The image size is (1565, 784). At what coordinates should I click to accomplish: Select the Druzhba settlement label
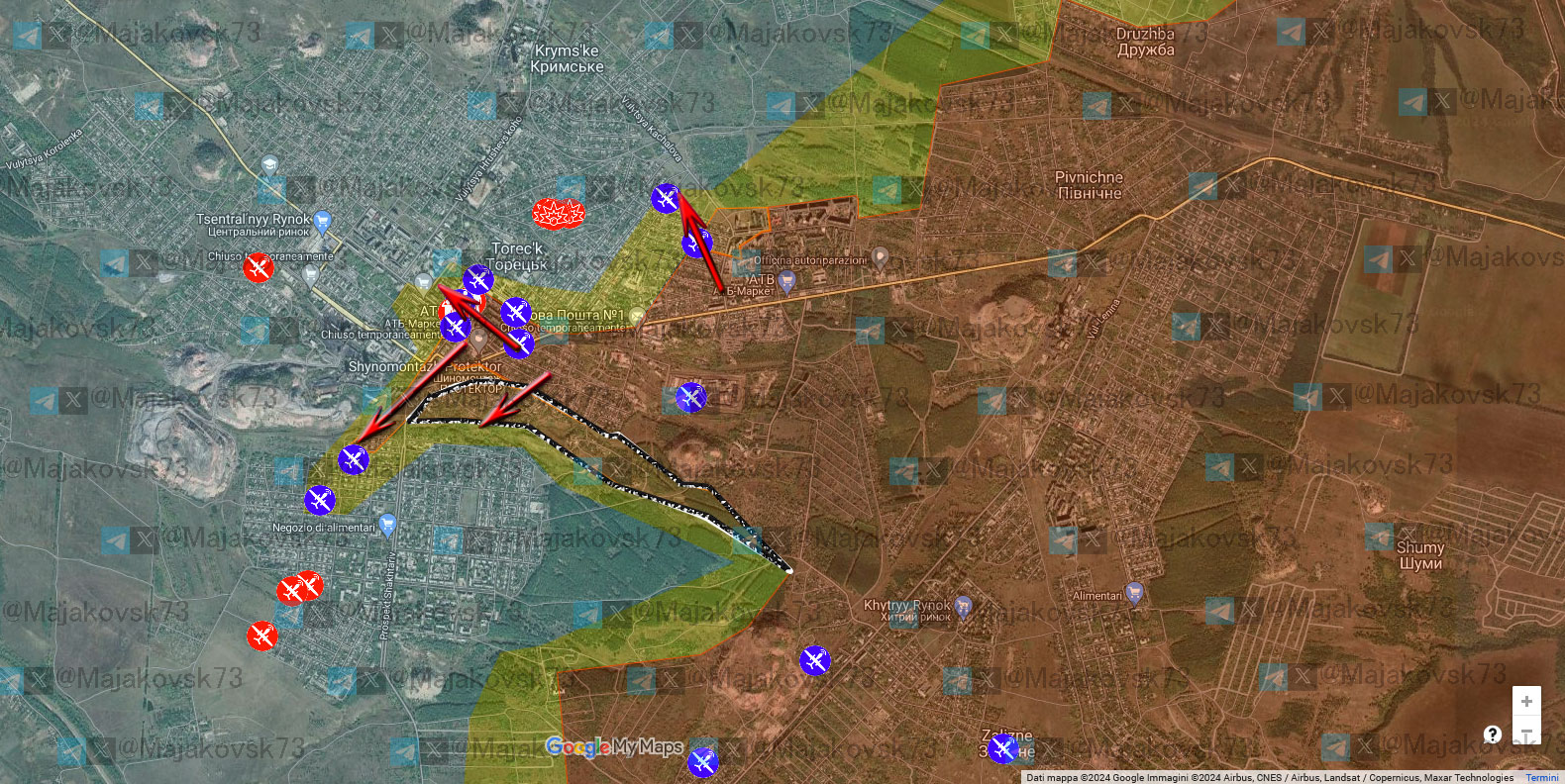pyautogui.click(x=1145, y=42)
